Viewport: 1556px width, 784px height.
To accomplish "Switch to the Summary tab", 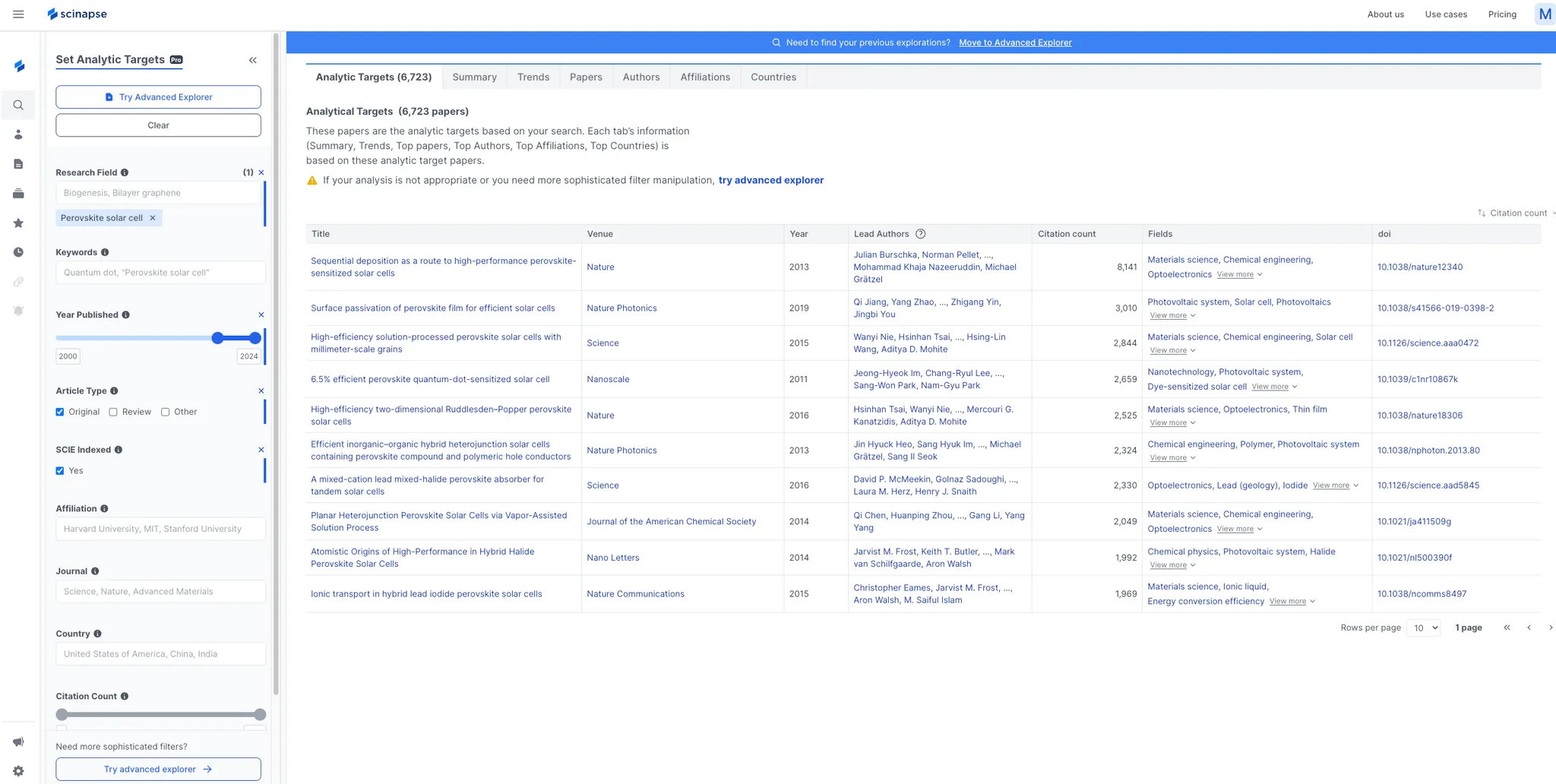I will [x=474, y=77].
